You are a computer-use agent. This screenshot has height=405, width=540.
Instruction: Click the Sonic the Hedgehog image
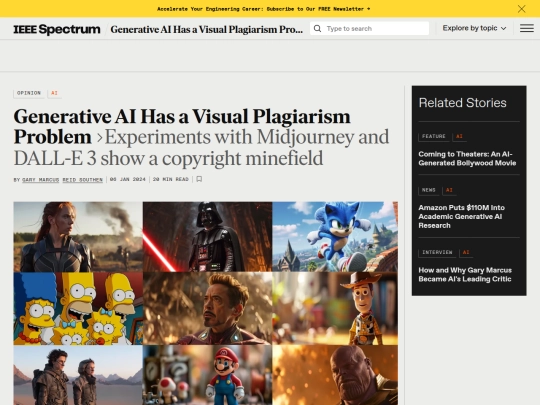[335, 237]
